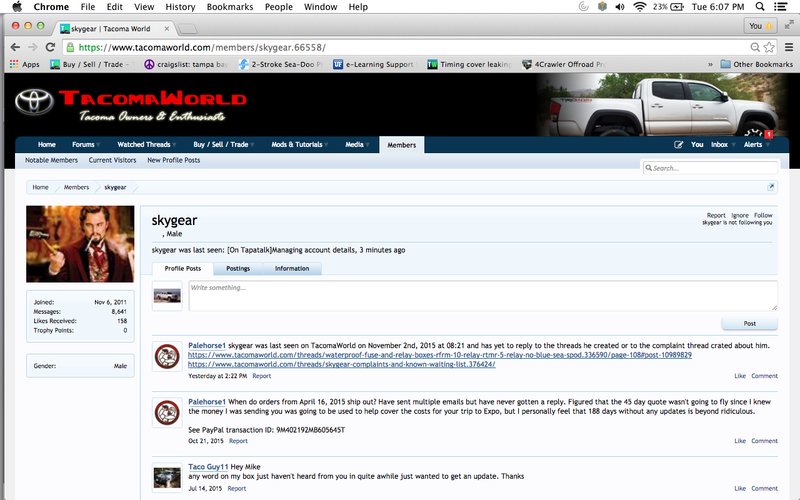Open Chrome Bookmarks menu
Screen dimensions: 800x500
(x=230, y=7)
